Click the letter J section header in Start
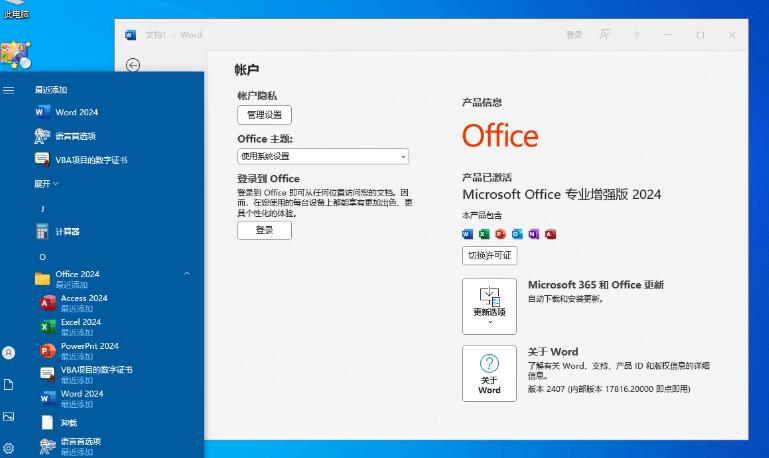The image size is (769, 458). (x=43, y=209)
